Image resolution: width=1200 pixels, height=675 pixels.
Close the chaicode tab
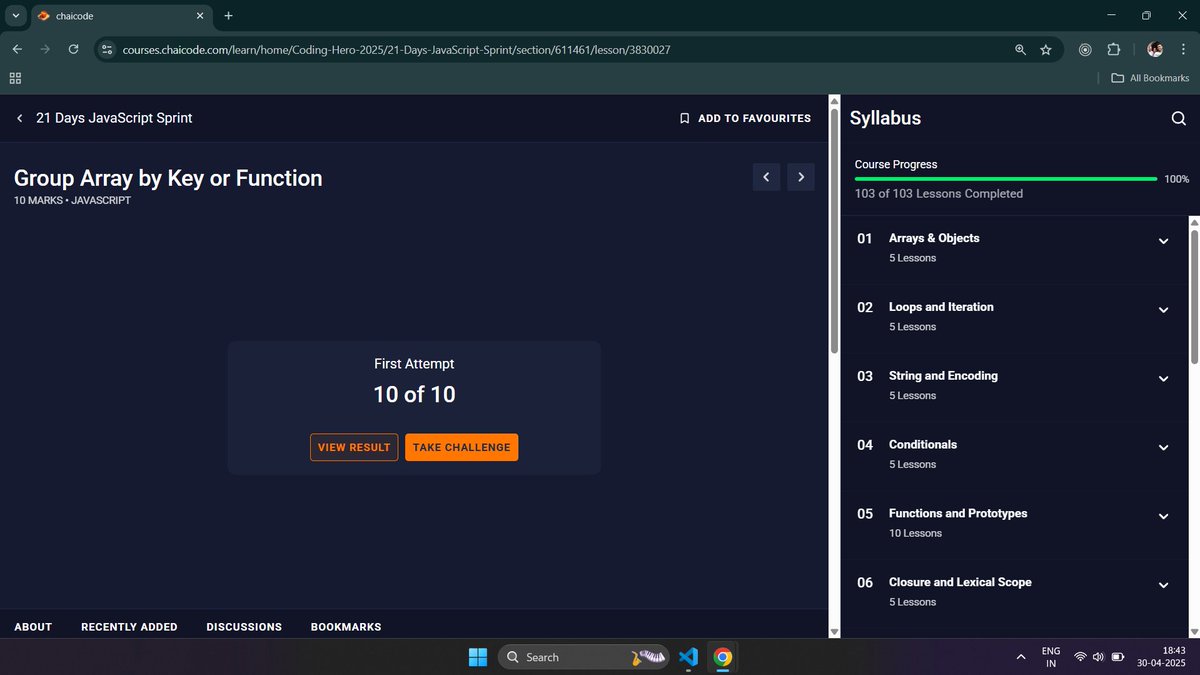click(199, 16)
